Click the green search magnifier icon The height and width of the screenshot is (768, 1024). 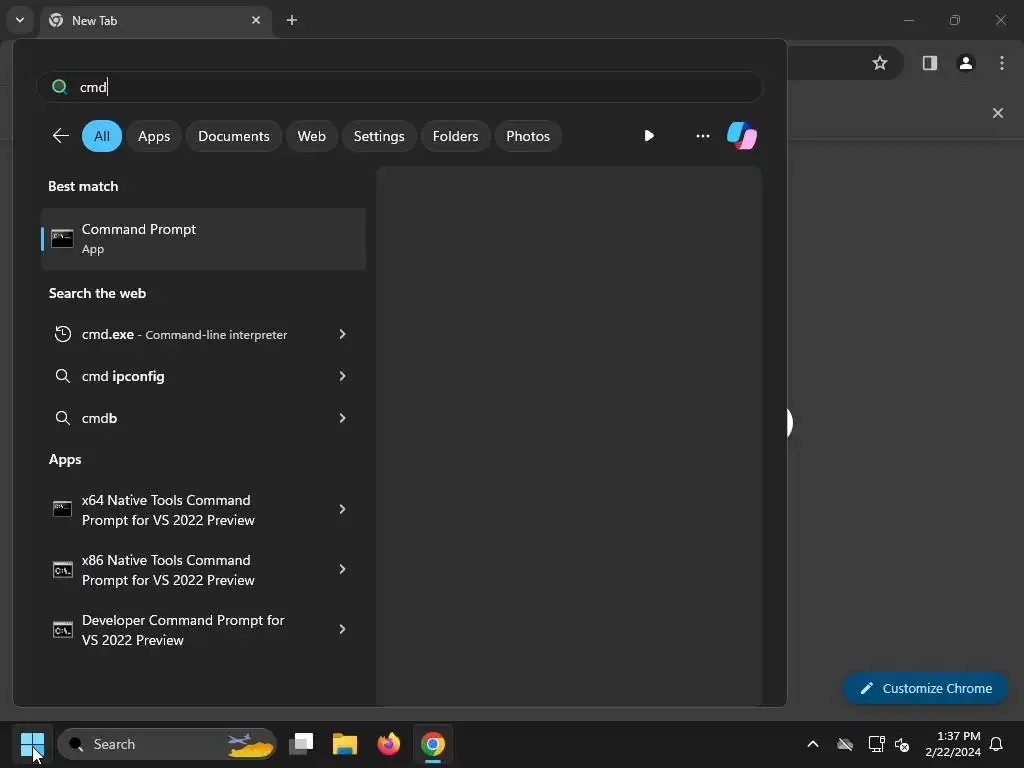click(x=59, y=87)
